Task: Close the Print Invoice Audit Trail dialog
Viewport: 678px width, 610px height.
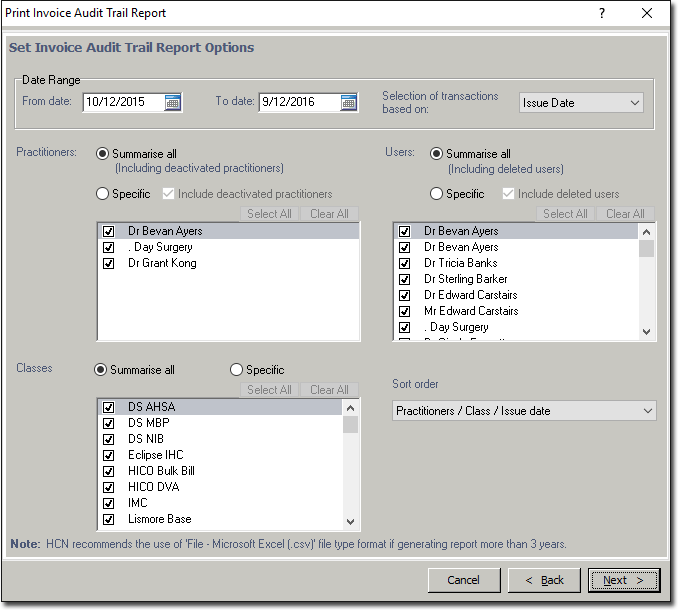Action: point(648,13)
